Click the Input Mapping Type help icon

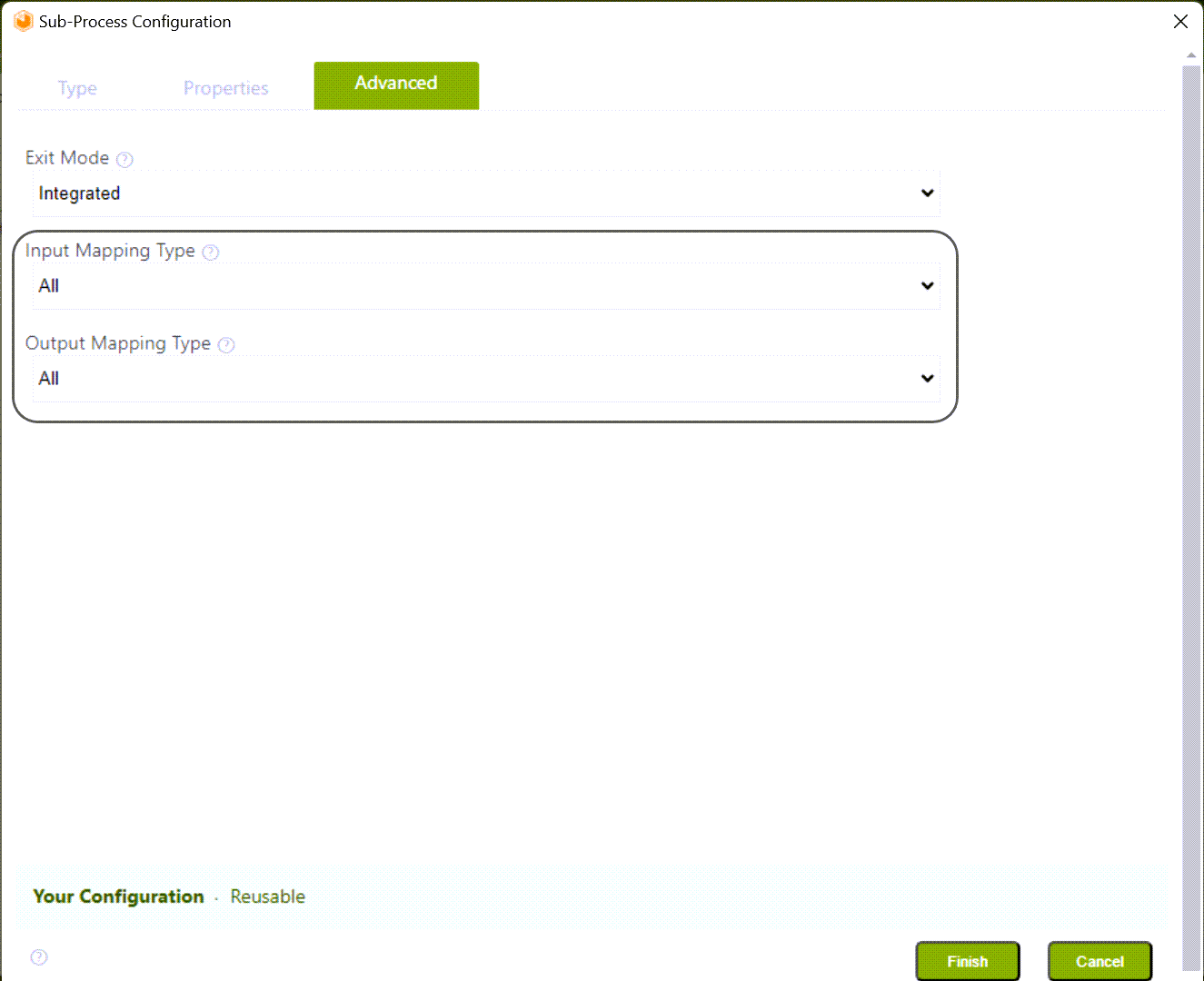click(211, 253)
